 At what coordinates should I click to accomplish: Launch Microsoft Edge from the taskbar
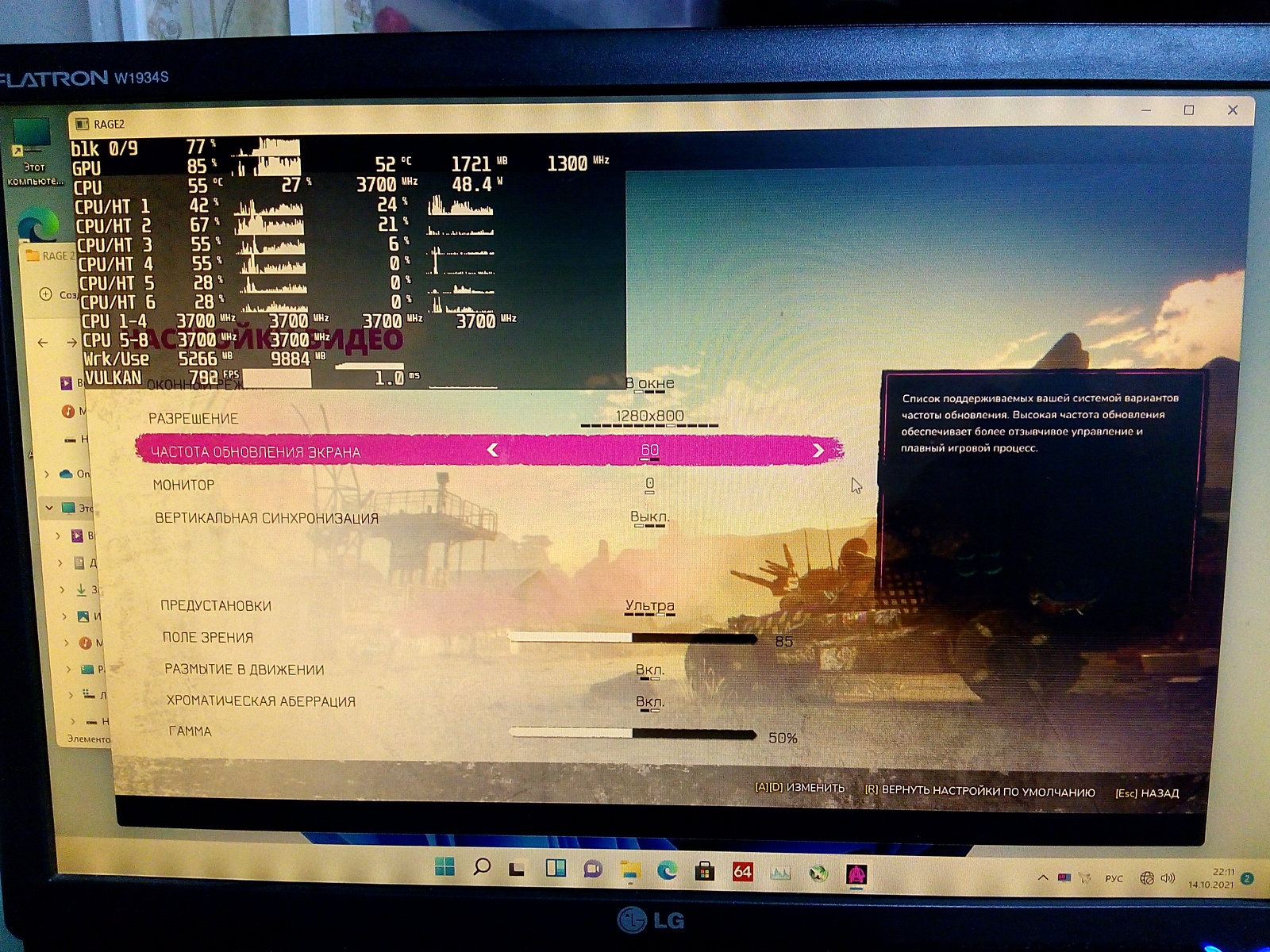tap(667, 871)
